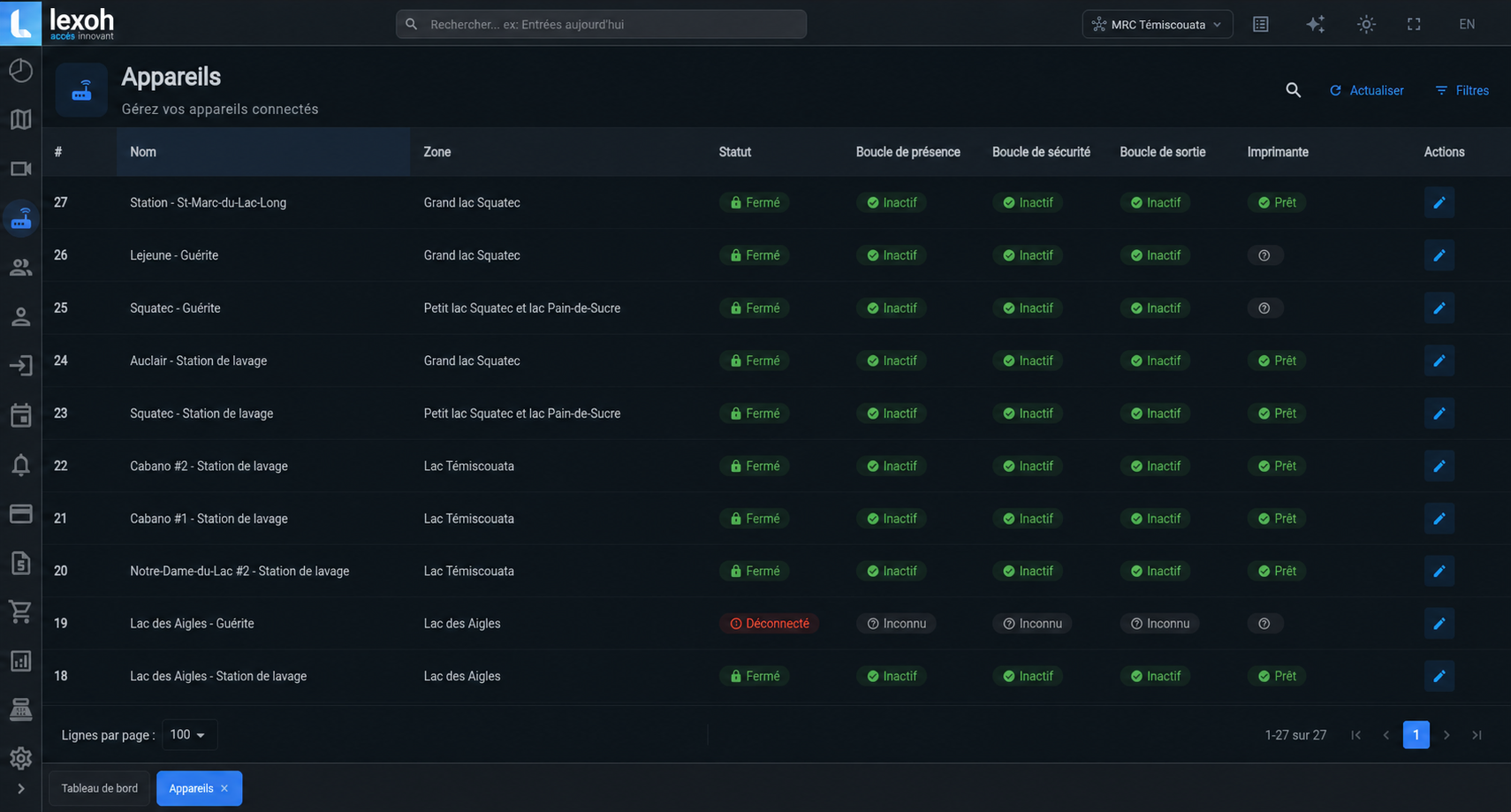Focus the Rechercher search field
Screen dimensions: 1511x812
601,25
